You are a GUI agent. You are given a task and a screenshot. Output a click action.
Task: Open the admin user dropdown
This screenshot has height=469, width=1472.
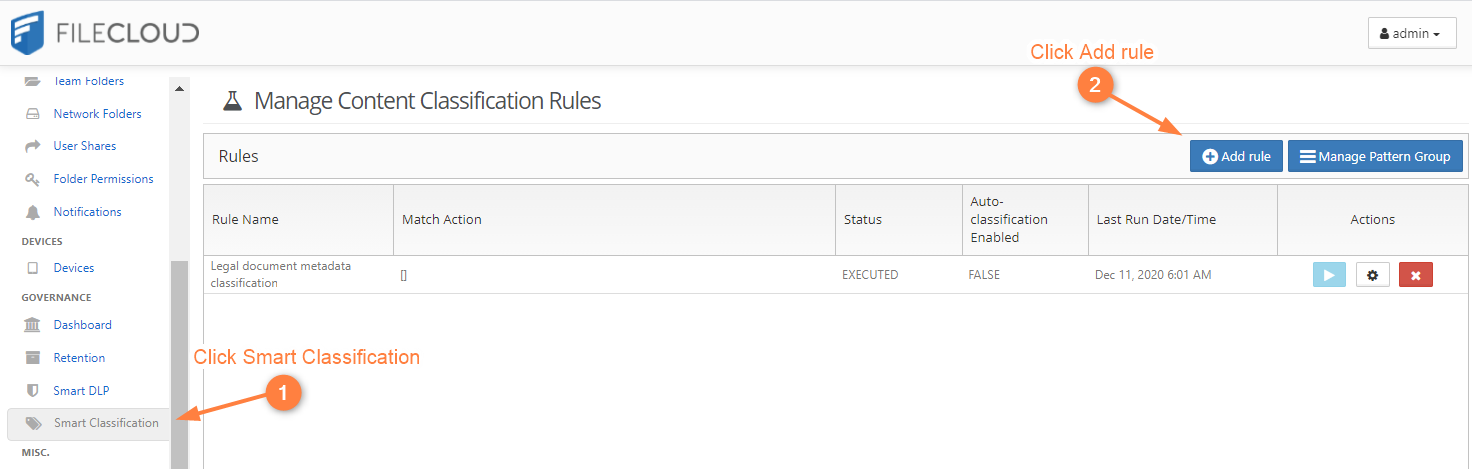[x=1411, y=33]
